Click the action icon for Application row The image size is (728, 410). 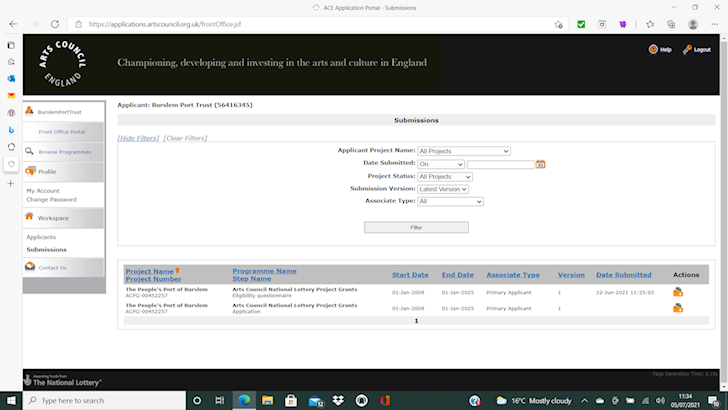click(x=678, y=308)
